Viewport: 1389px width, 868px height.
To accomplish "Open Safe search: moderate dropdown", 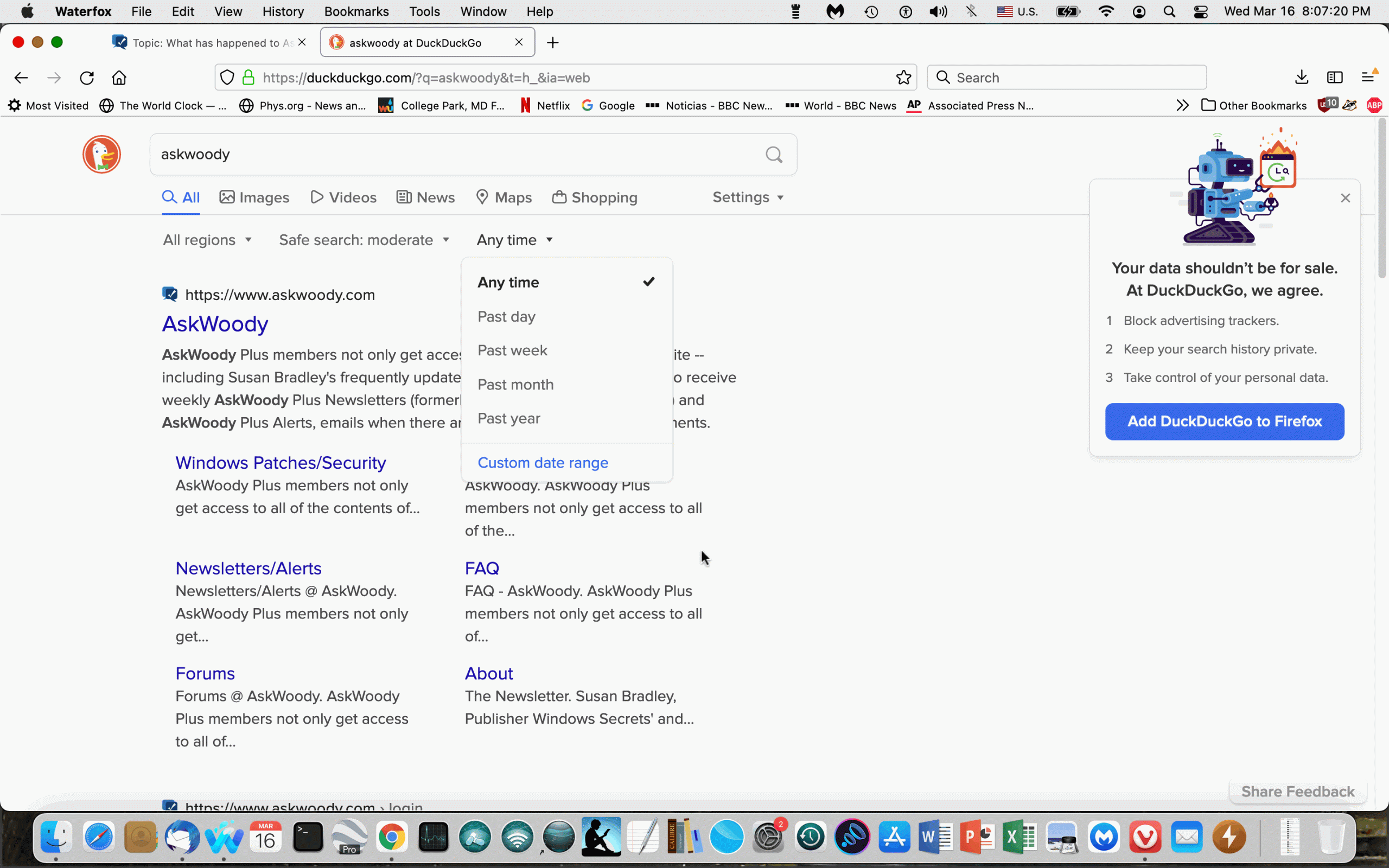I will 364,240.
